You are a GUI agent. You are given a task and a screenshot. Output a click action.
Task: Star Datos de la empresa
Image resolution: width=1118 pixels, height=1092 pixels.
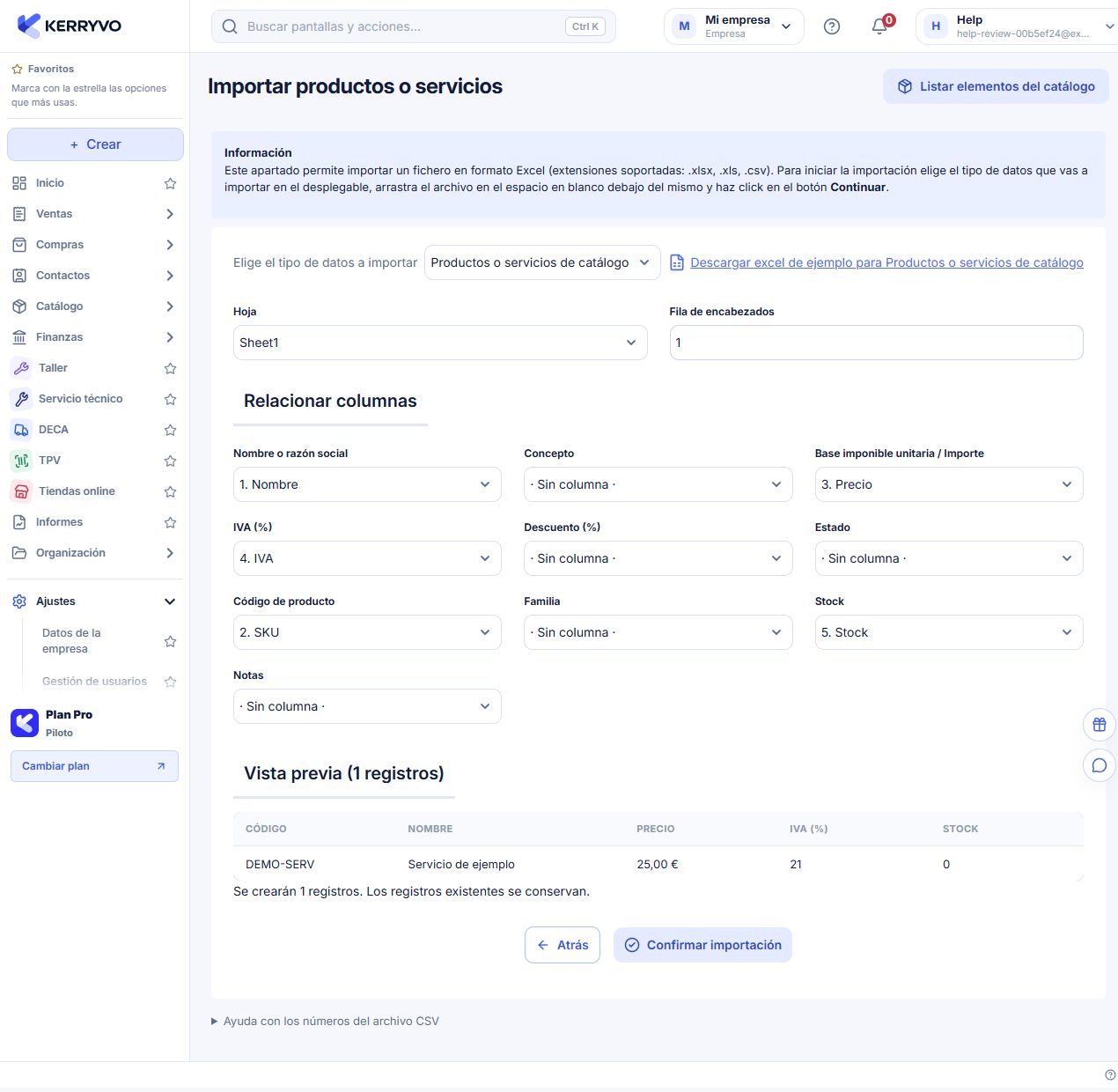click(171, 641)
